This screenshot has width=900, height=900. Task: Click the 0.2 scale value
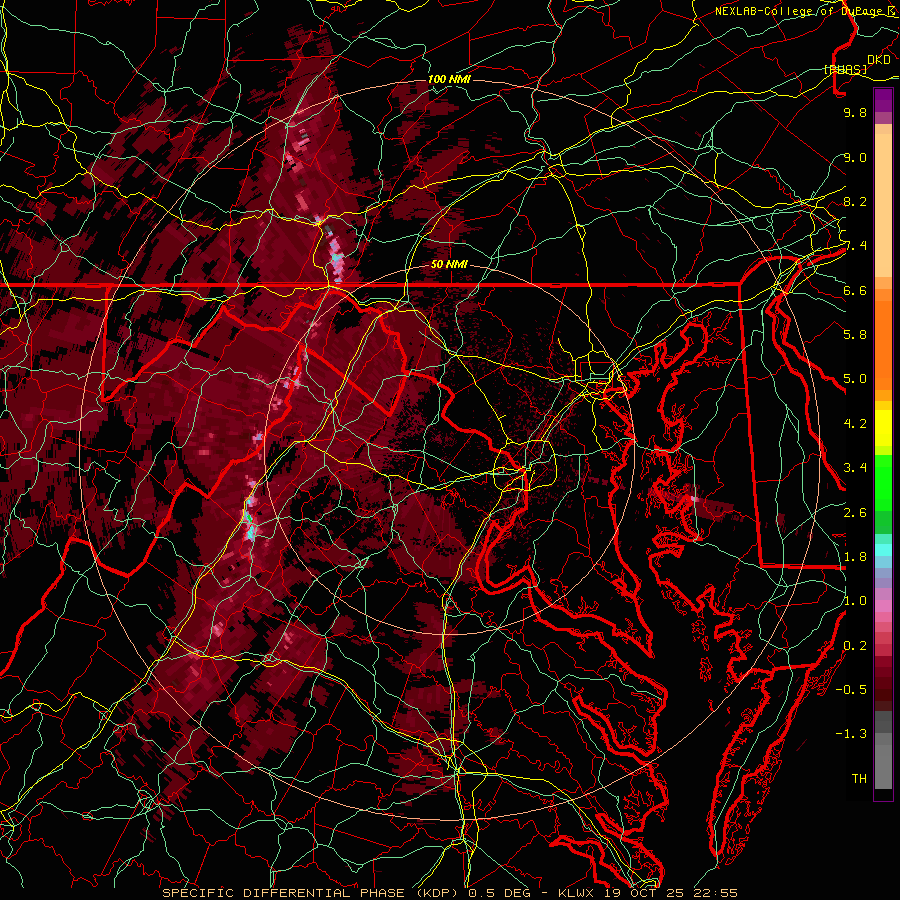tap(855, 646)
